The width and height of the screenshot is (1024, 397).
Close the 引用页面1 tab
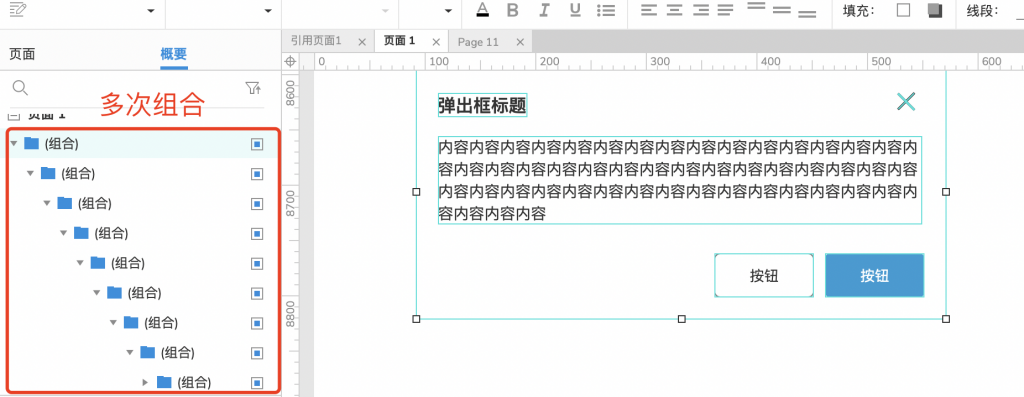tap(362, 42)
